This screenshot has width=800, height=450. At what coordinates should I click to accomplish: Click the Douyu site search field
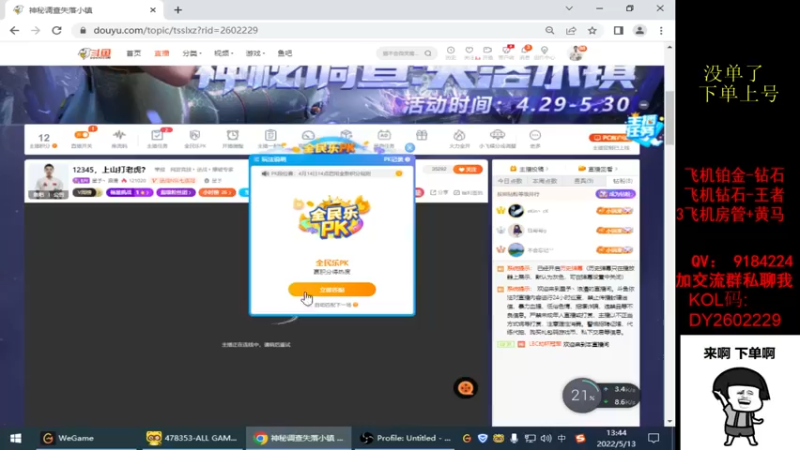pos(406,53)
